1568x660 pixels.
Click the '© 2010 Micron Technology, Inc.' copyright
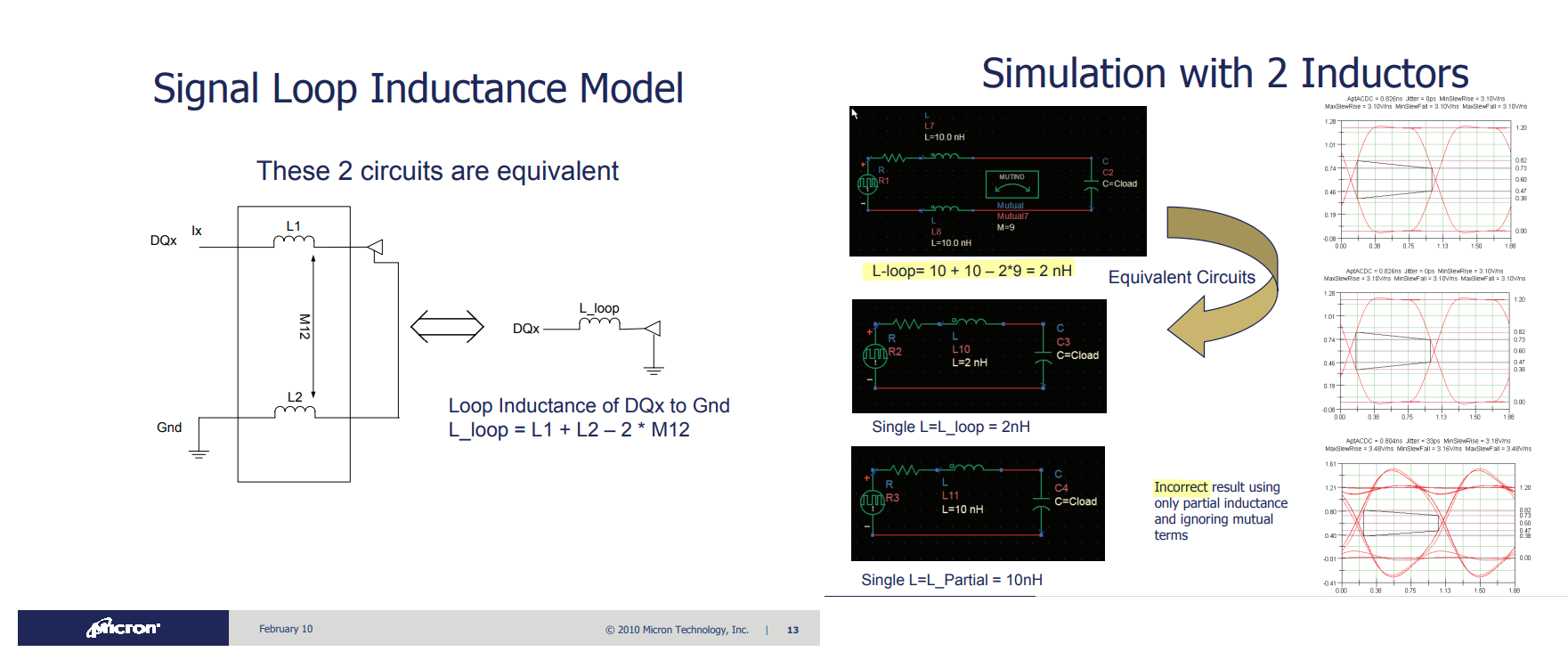677,630
